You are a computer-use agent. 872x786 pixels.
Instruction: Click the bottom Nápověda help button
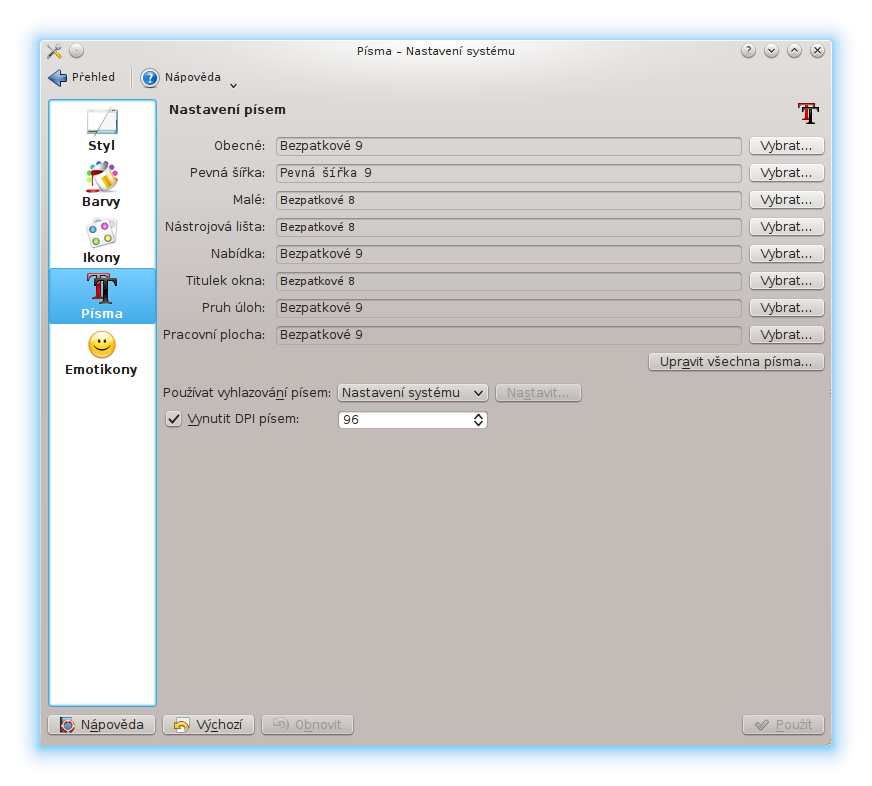102,725
